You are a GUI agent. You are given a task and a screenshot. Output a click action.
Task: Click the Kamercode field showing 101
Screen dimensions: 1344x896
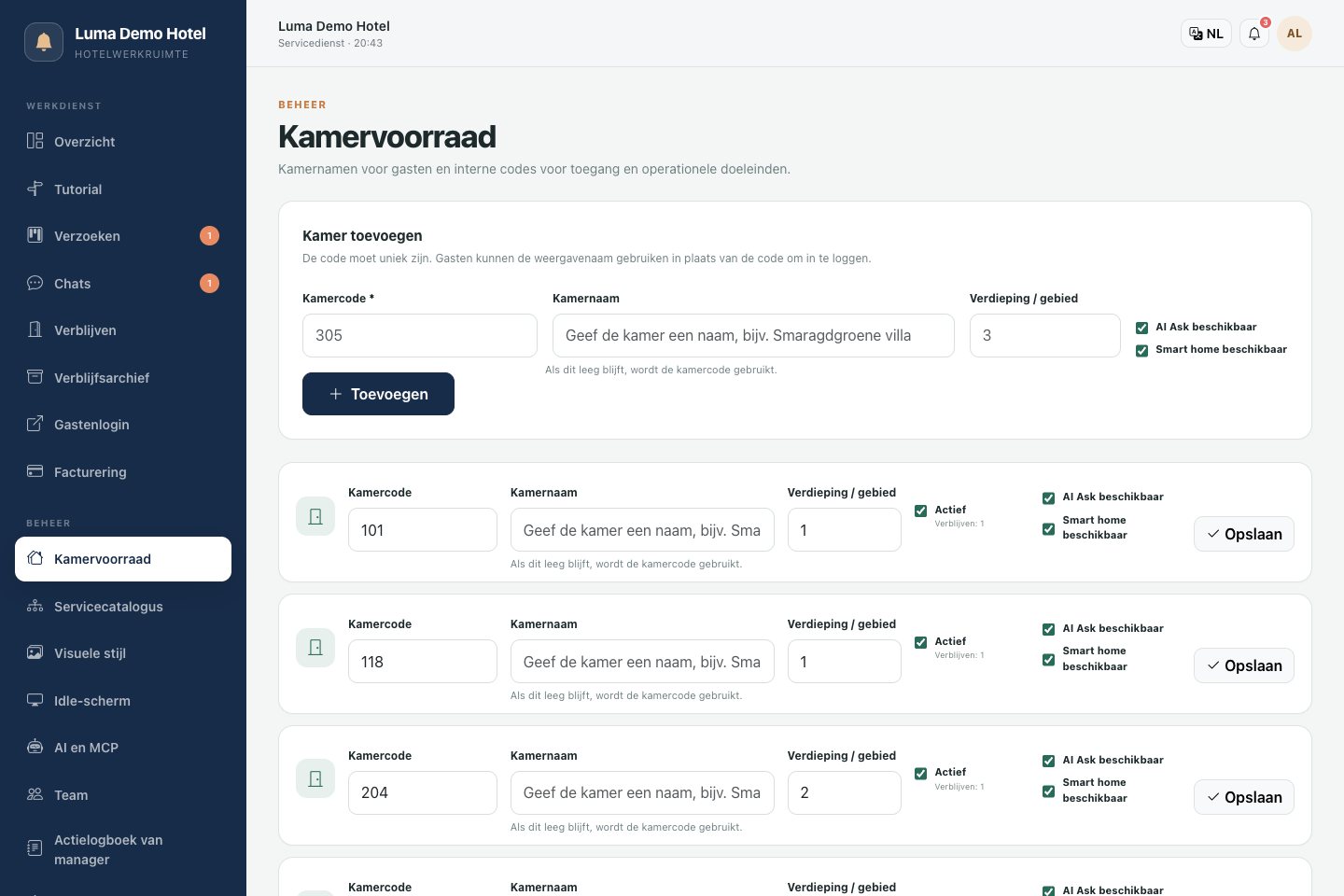(423, 530)
